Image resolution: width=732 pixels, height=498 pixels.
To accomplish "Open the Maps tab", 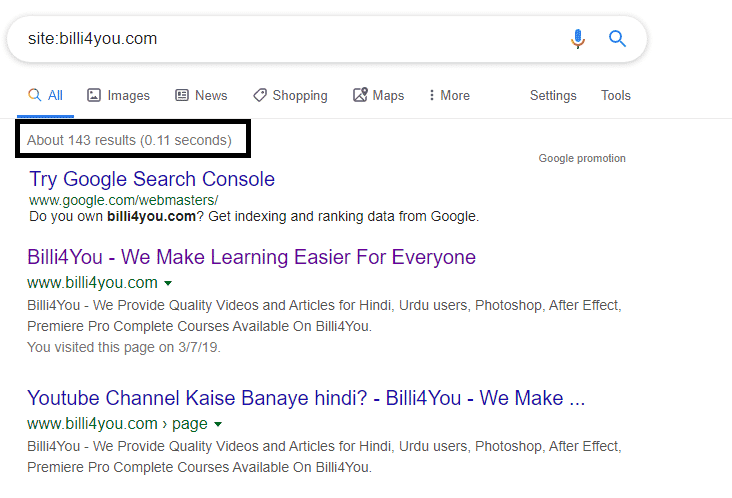I will (379, 96).
